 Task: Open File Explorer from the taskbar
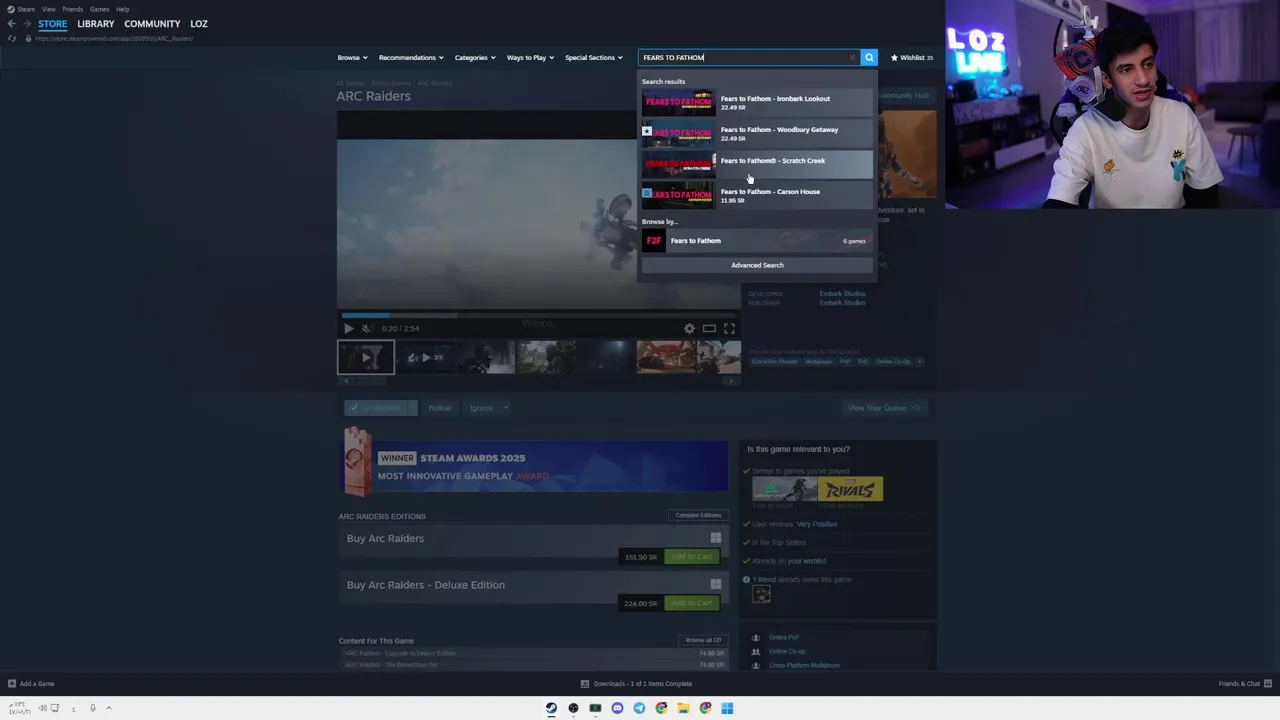click(683, 708)
